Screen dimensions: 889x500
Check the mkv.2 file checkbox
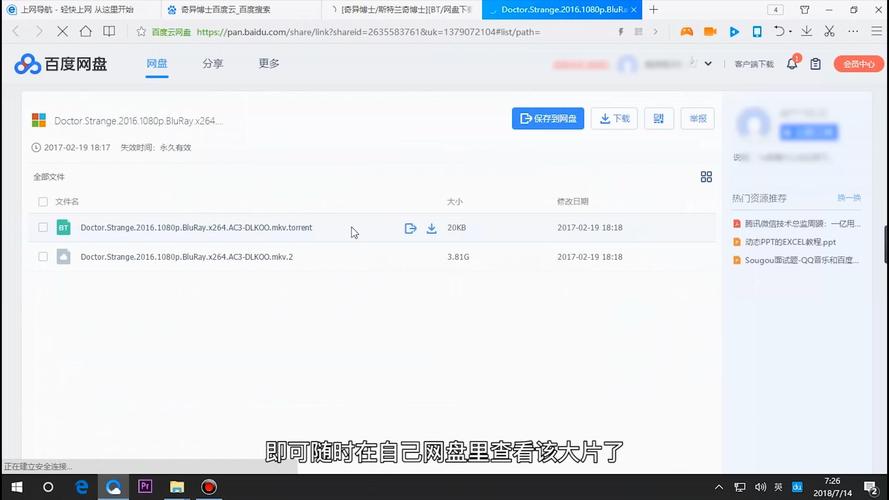click(43, 257)
